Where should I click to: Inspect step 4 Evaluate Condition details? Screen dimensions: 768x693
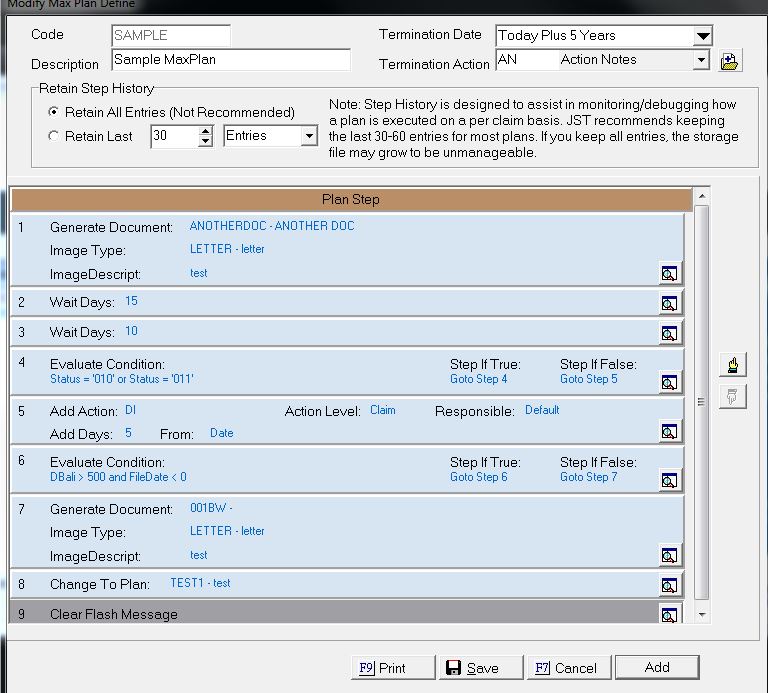[669, 382]
